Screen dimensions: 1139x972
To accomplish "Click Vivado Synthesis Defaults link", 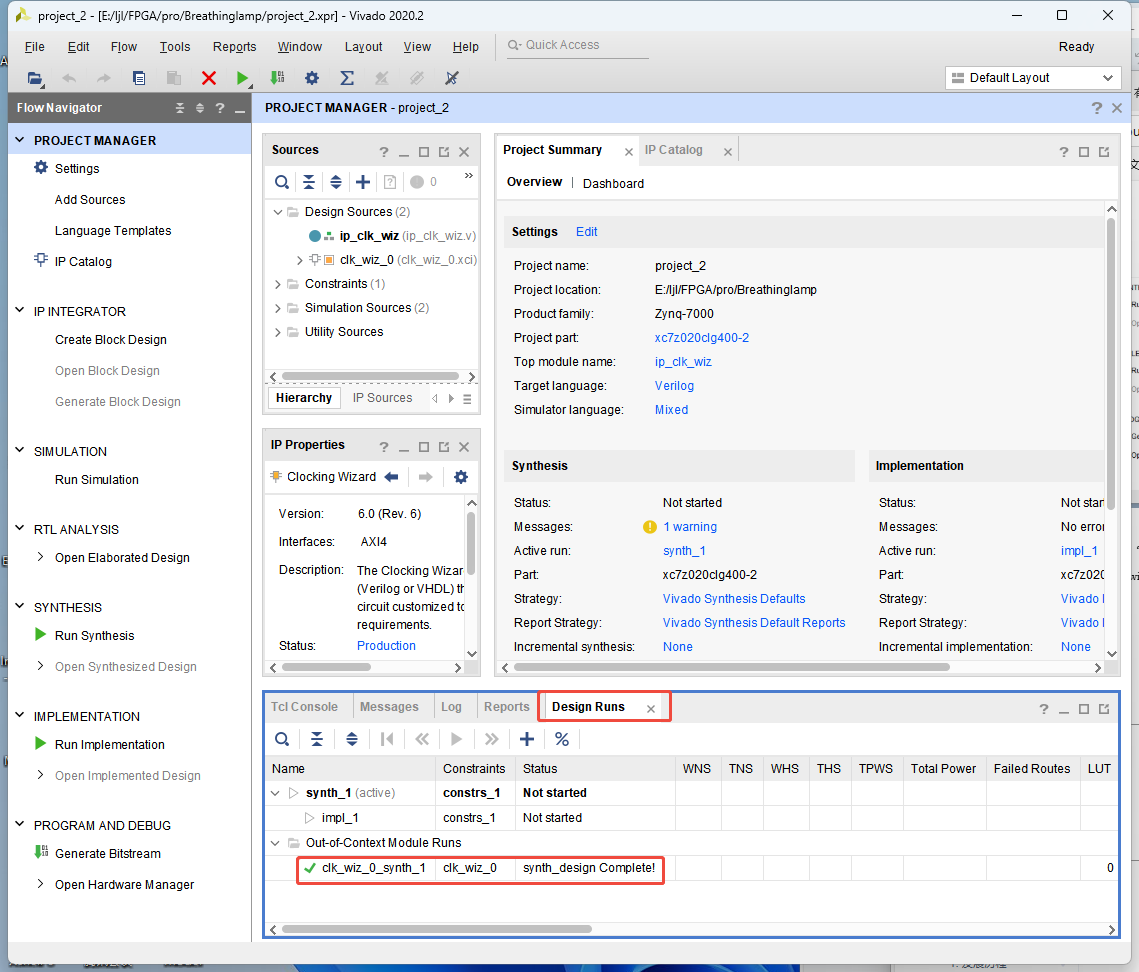I will 734,599.
